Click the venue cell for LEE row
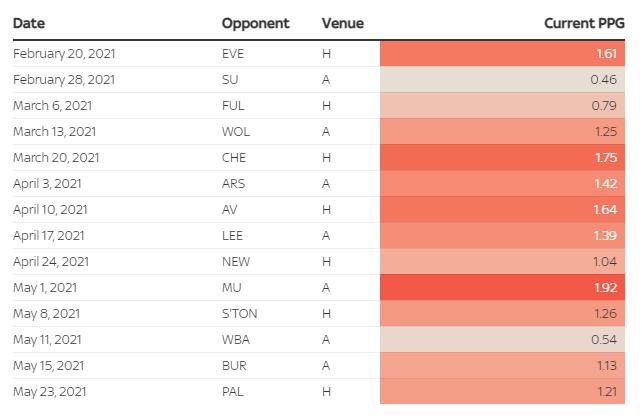Screen dimensions: 642x420 pyautogui.click(x=326, y=235)
